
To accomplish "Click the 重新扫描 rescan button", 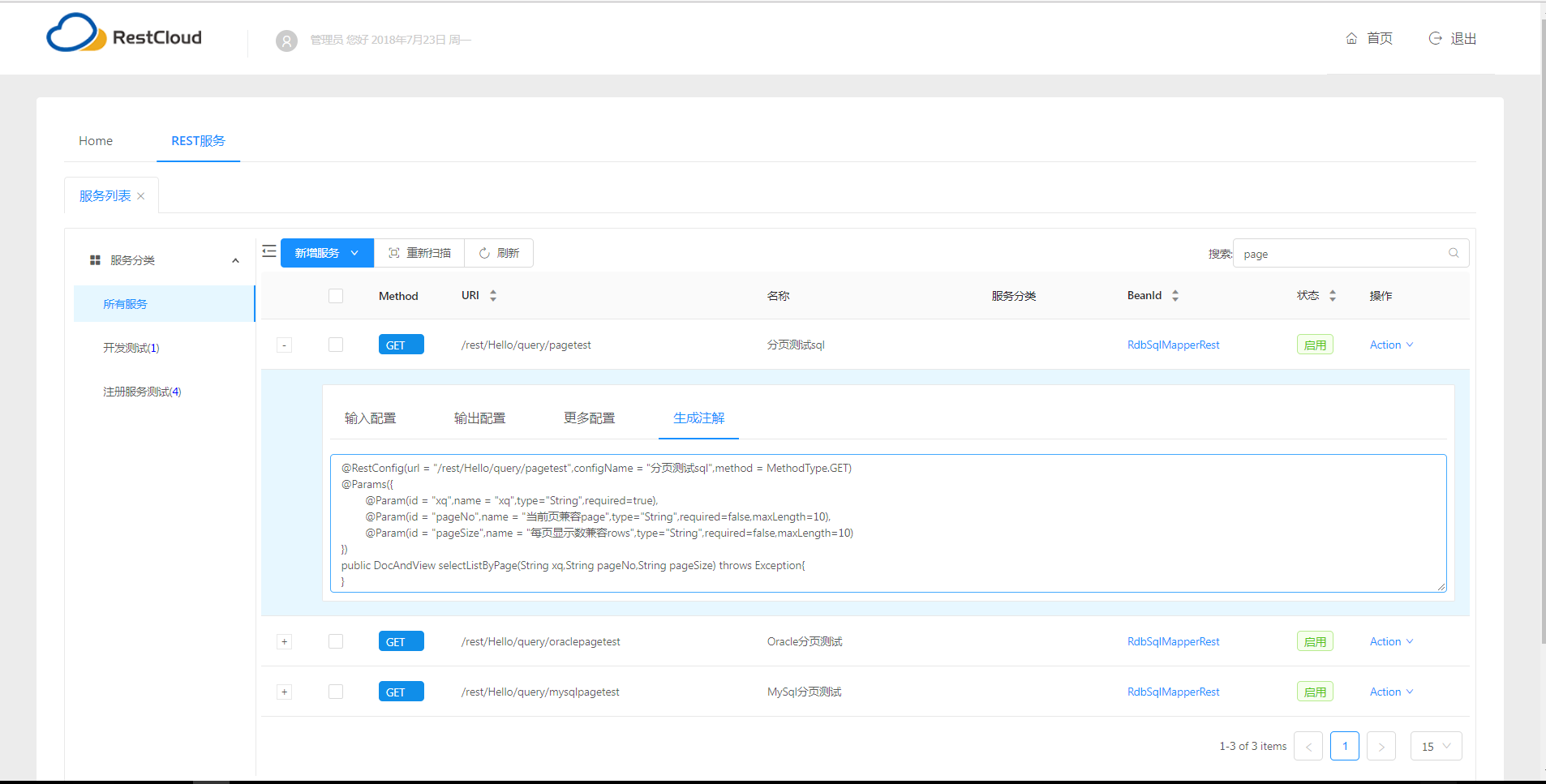I will [419, 253].
